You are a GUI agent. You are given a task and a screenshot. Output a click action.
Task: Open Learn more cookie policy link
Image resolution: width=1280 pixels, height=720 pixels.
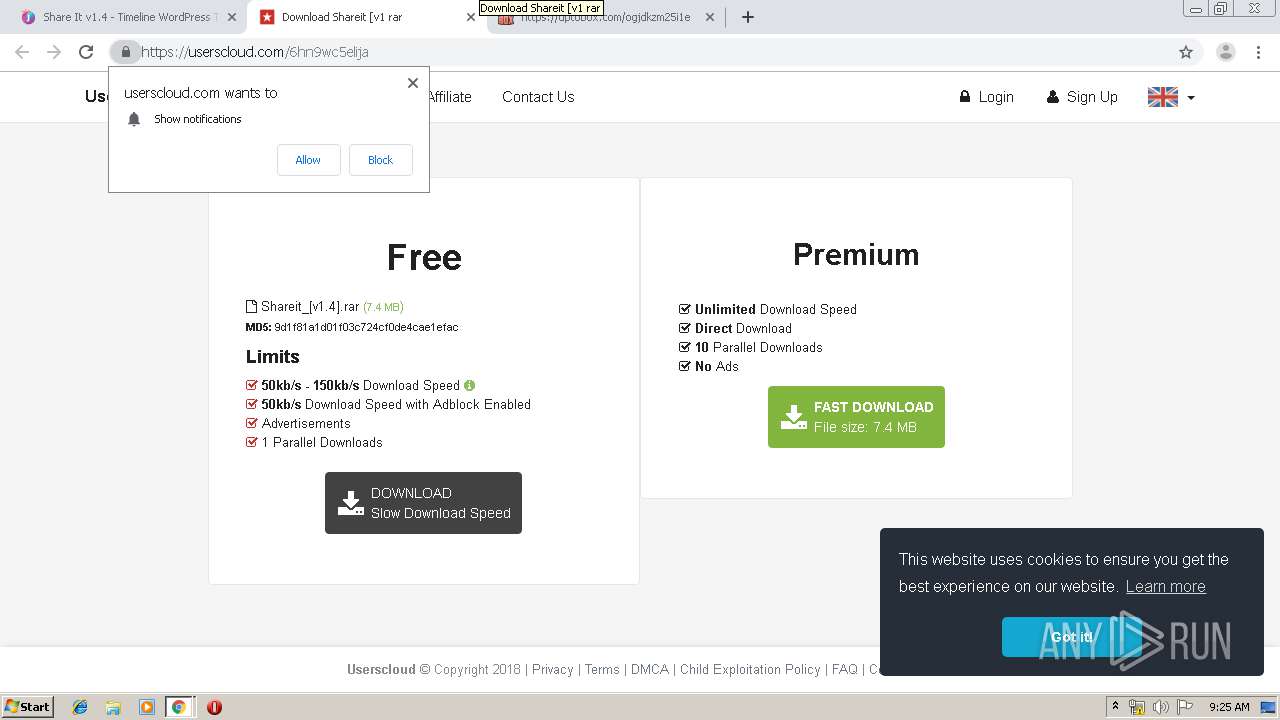pos(1165,587)
